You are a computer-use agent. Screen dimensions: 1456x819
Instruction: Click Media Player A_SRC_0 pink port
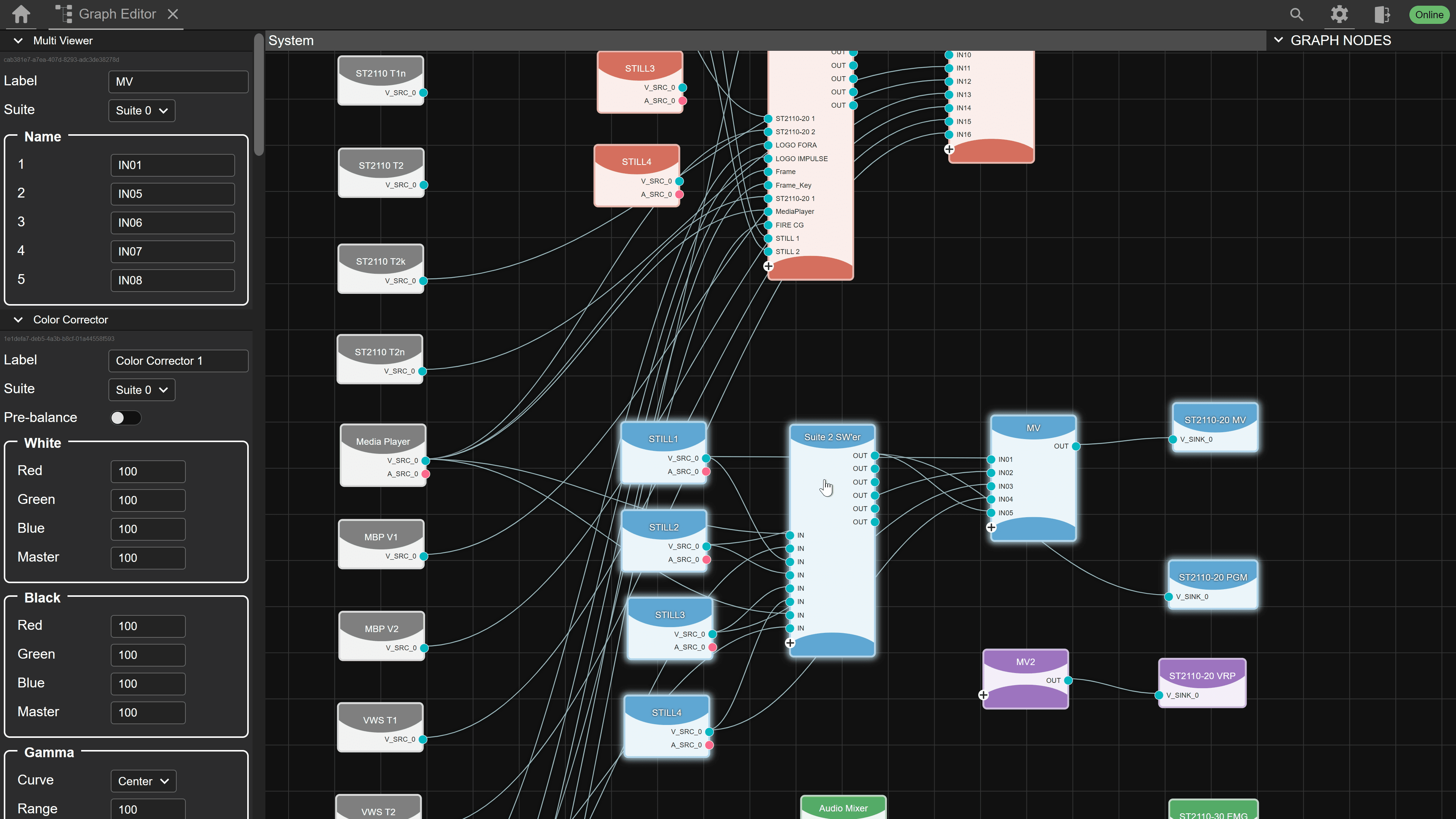pyautogui.click(x=426, y=474)
